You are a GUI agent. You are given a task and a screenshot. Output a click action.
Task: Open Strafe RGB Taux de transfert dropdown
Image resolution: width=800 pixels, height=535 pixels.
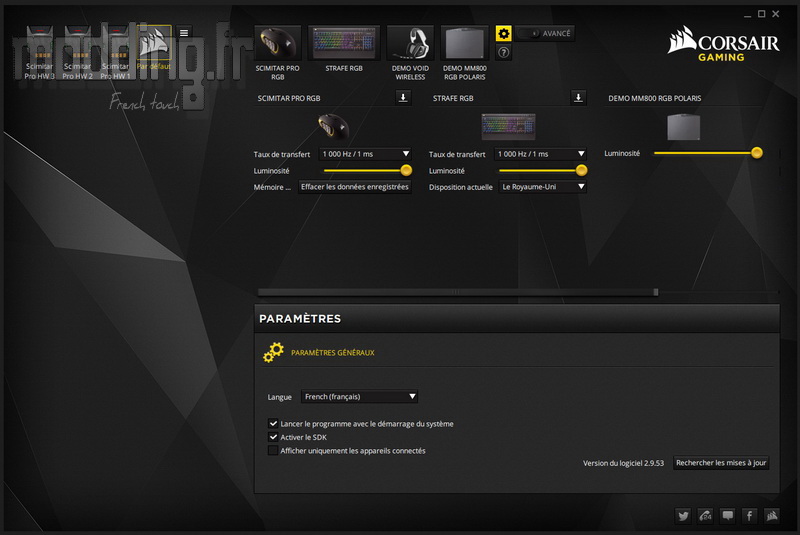click(540, 154)
